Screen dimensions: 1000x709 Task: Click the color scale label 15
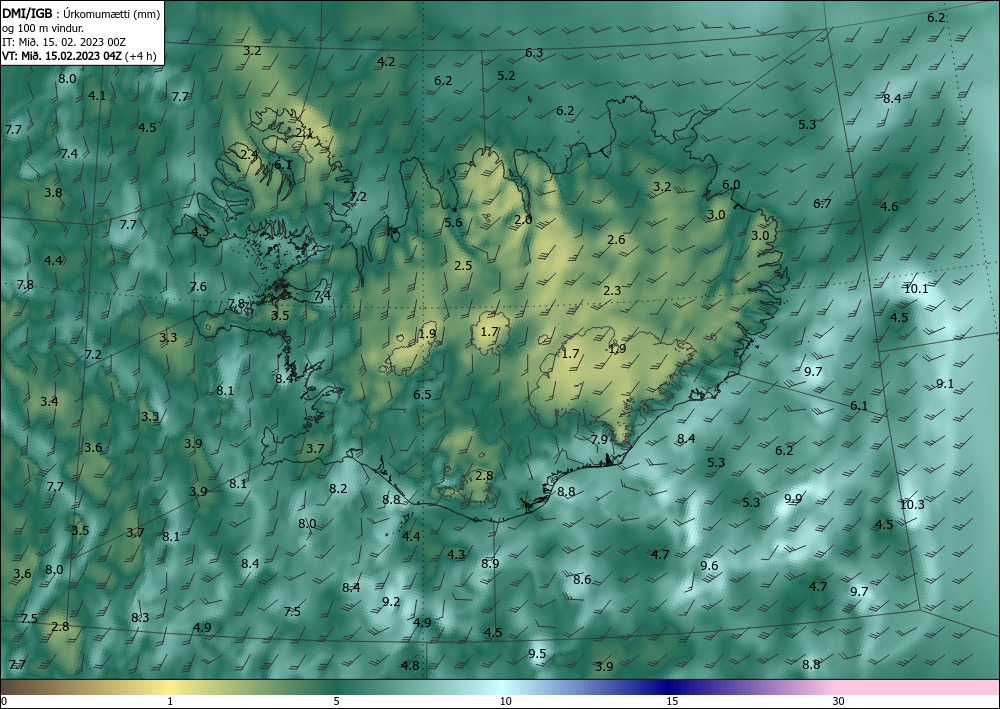672,701
